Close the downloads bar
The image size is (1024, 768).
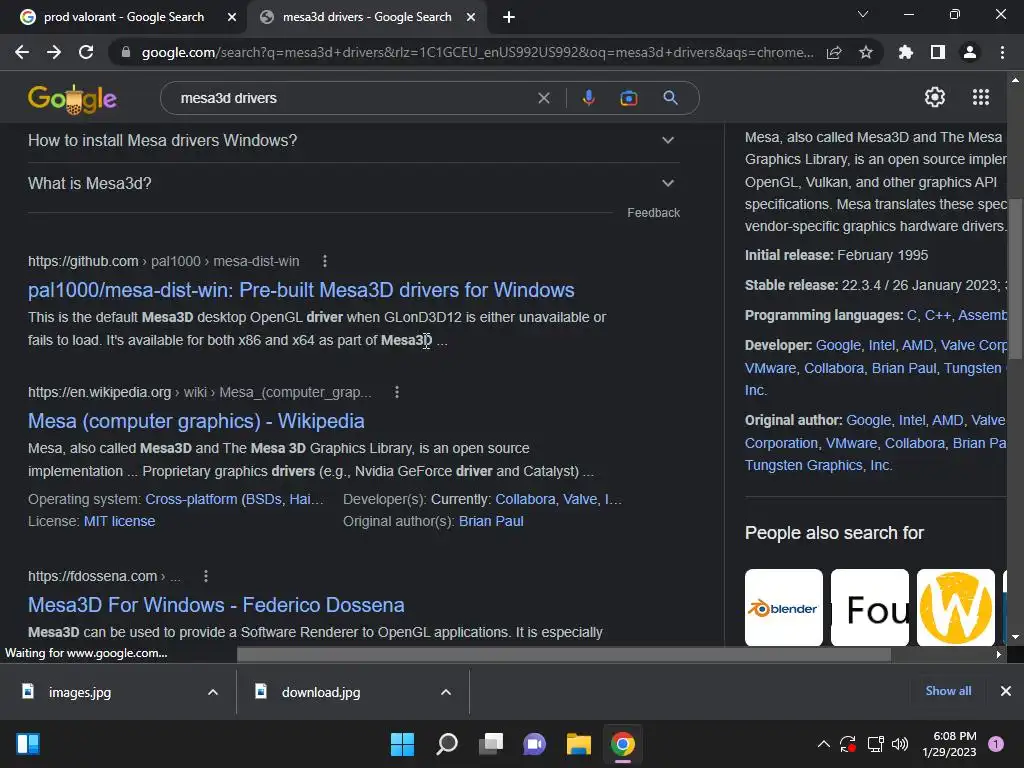click(1006, 691)
